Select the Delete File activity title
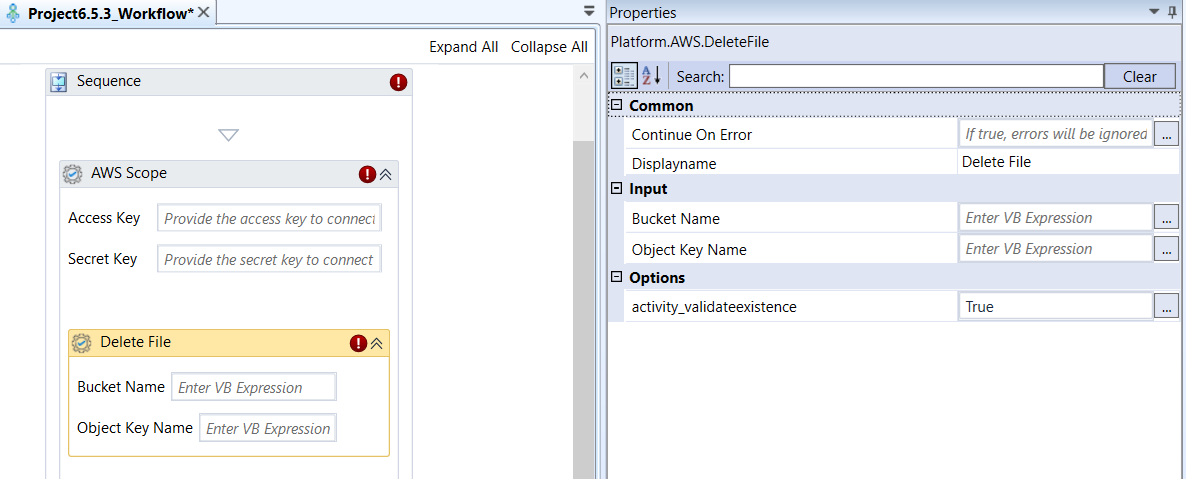The width and height of the screenshot is (1186, 479). (135, 342)
